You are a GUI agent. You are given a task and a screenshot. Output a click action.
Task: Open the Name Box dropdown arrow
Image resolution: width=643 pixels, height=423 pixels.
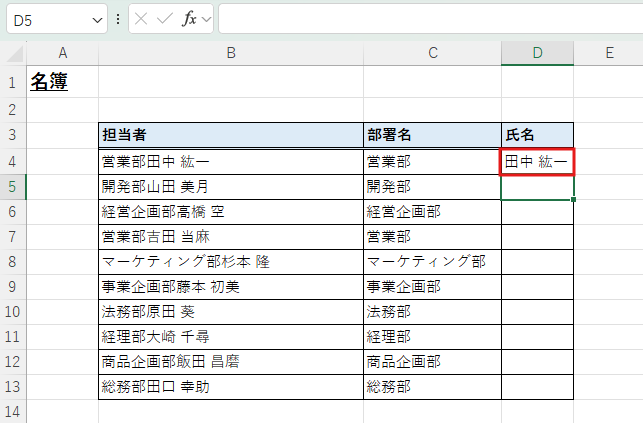[97, 19]
